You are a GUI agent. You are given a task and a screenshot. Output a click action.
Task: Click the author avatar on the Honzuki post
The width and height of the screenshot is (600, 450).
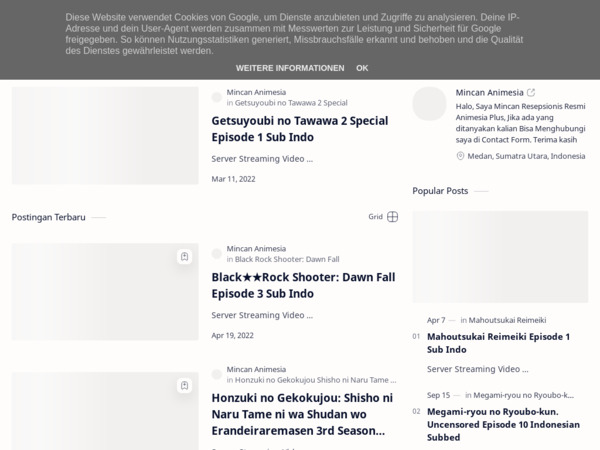point(217,375)
